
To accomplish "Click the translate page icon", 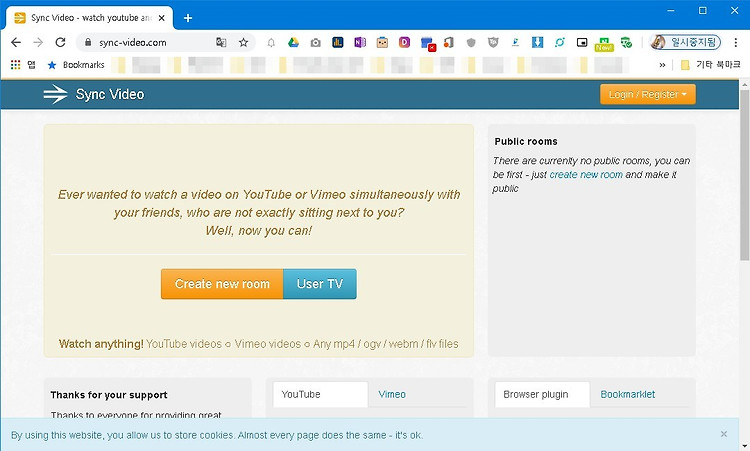I will (x=221, y=43).
